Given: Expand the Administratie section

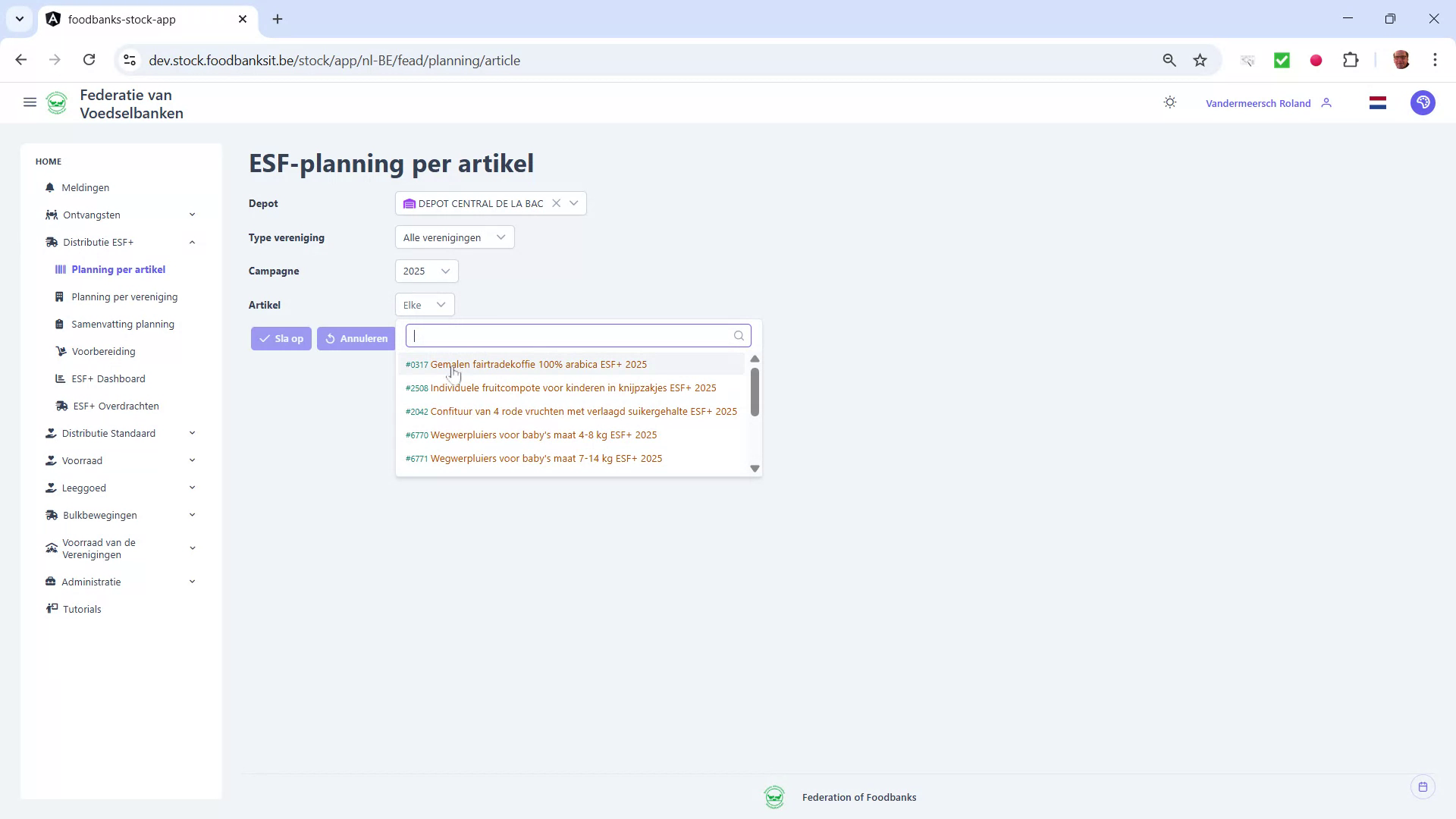Looking at the screenshot, I should click(x=192, y=581).
